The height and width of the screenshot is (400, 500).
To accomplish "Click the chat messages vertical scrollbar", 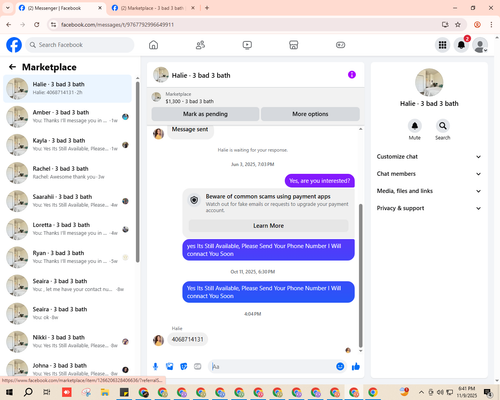I will point(360,275).
